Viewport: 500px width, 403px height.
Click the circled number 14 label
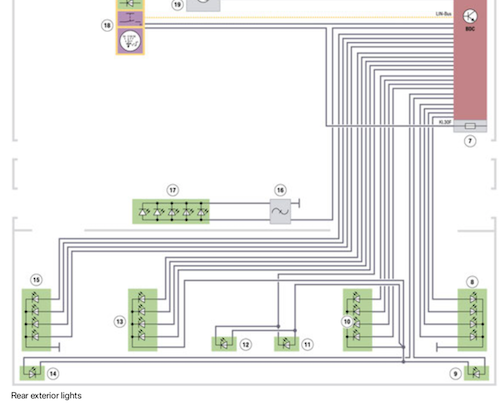(x=53, y=374)
